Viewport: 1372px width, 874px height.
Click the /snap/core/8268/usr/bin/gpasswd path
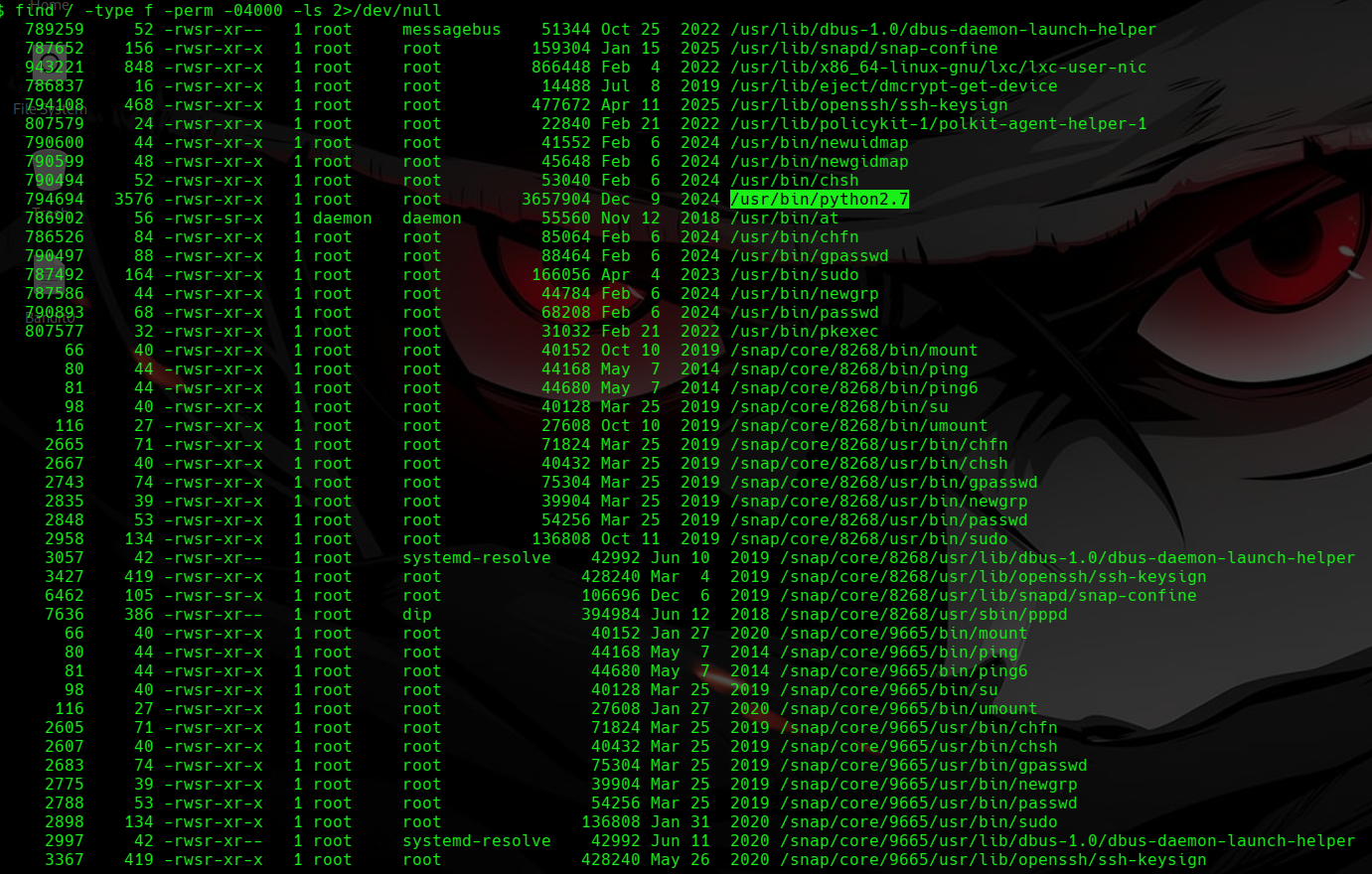point(884,483)
